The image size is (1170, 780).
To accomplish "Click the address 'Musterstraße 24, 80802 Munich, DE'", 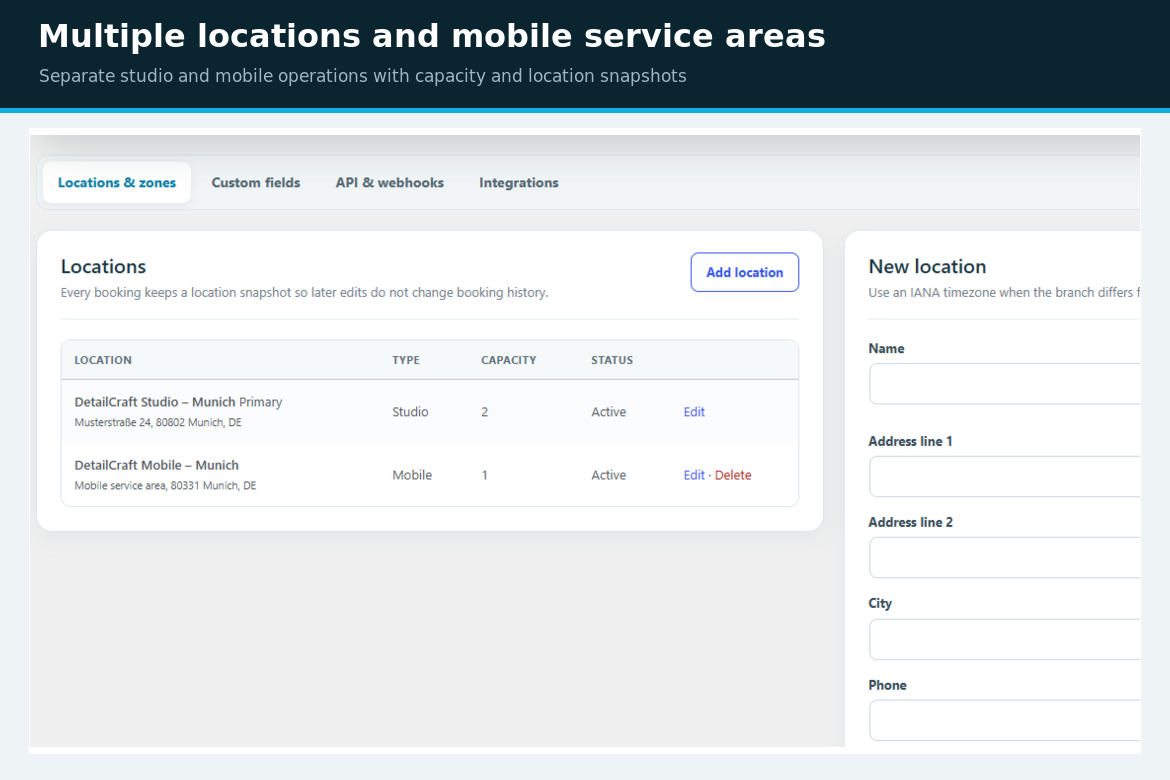I will pos(158,422).
